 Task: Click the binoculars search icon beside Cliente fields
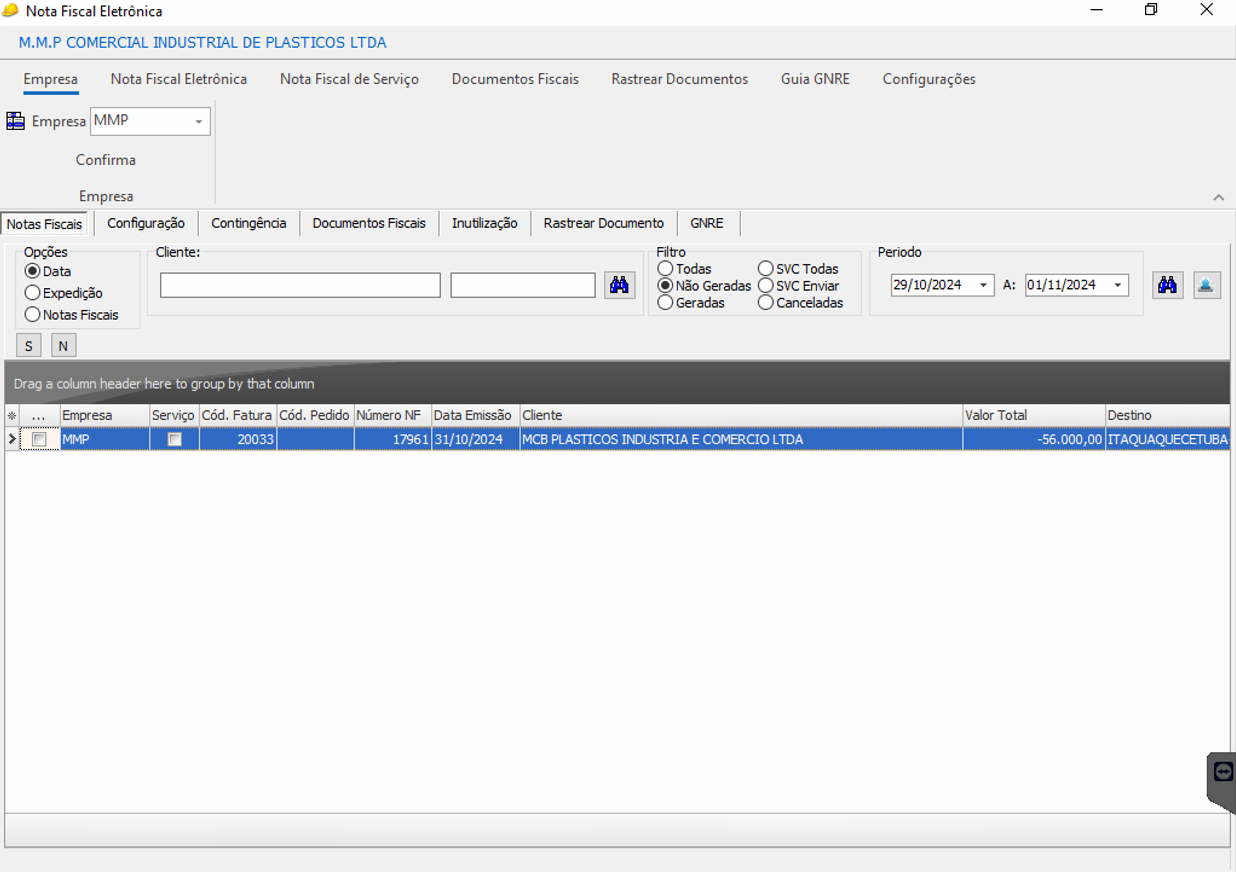pyautogui.click(x=619, y=285)
